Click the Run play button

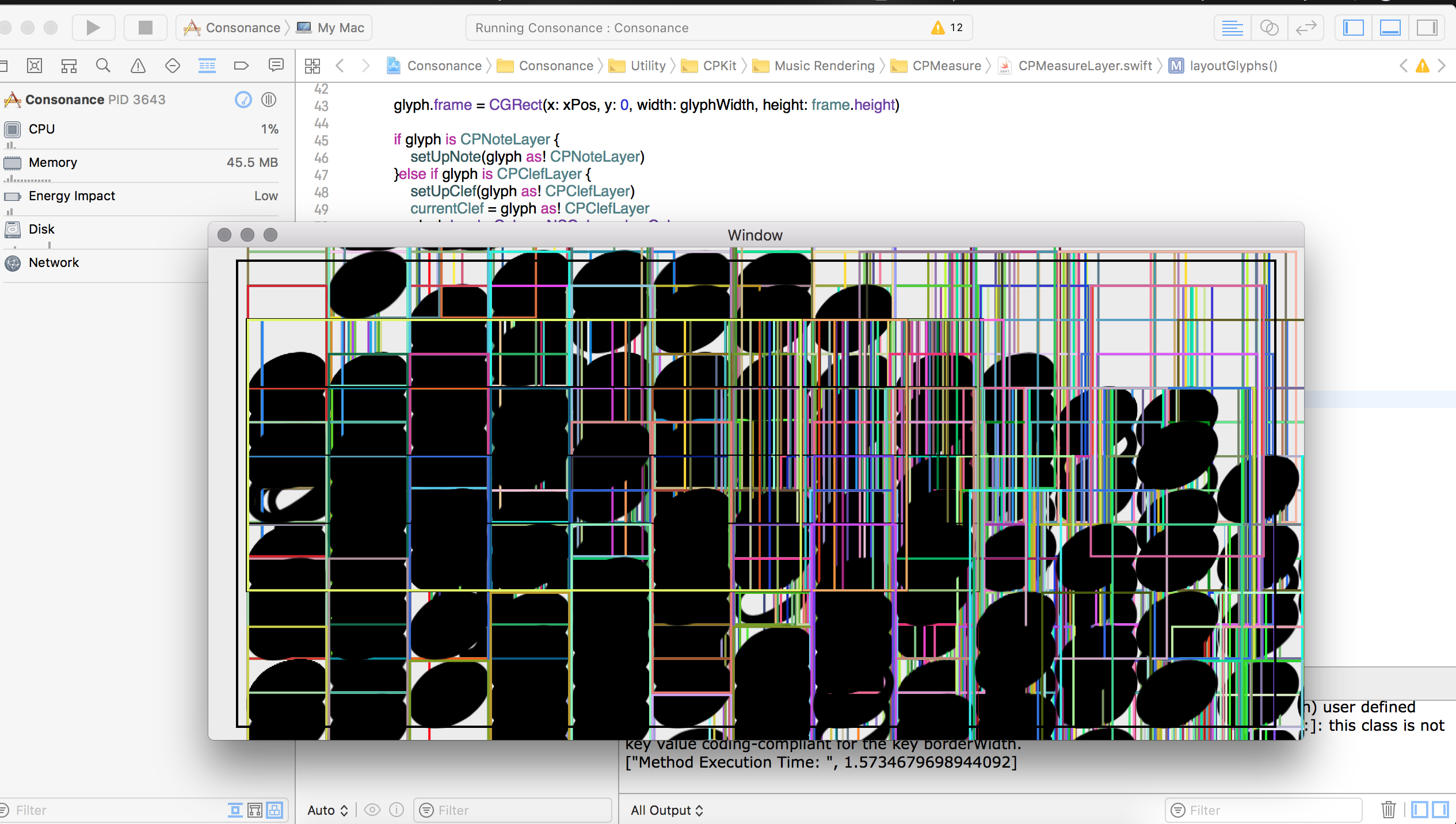coord(93,28)
